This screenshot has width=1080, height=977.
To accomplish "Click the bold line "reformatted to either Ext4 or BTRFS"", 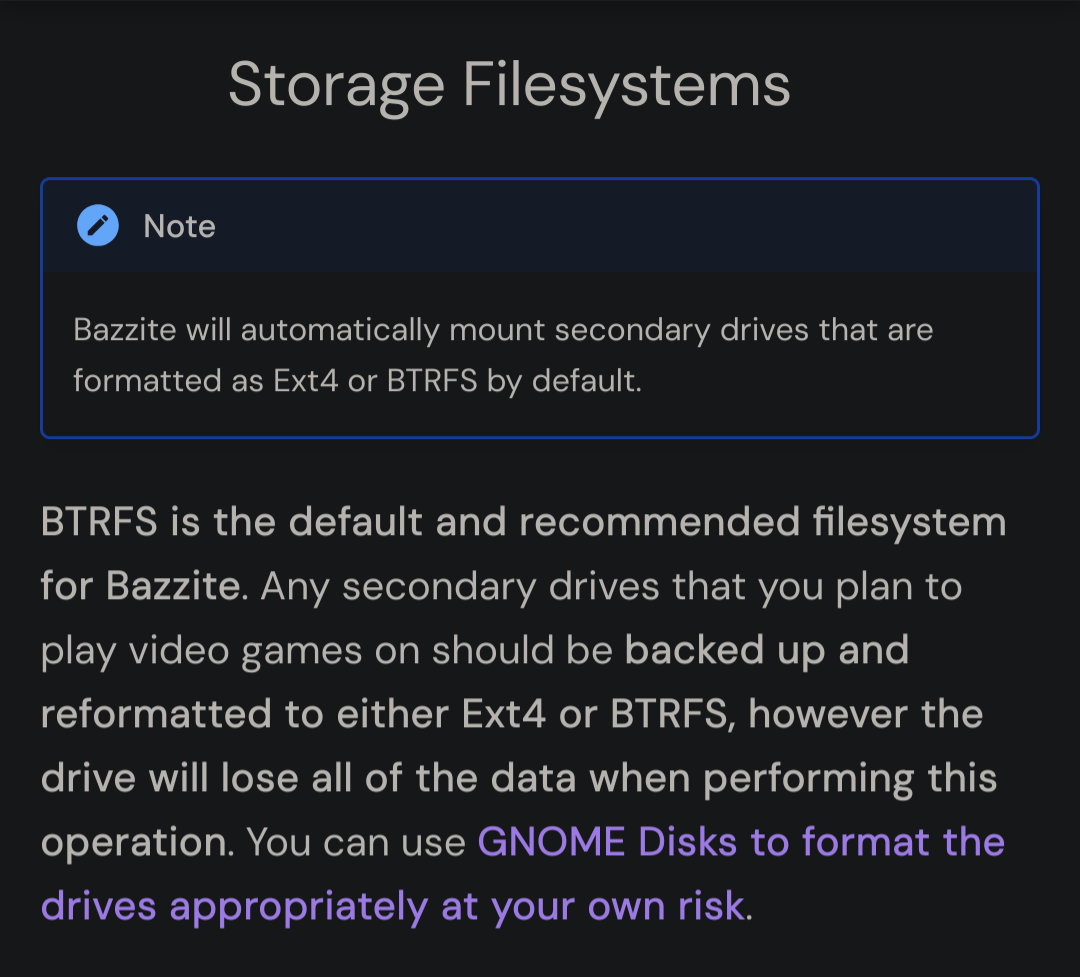I will click(x=384, y=714).
